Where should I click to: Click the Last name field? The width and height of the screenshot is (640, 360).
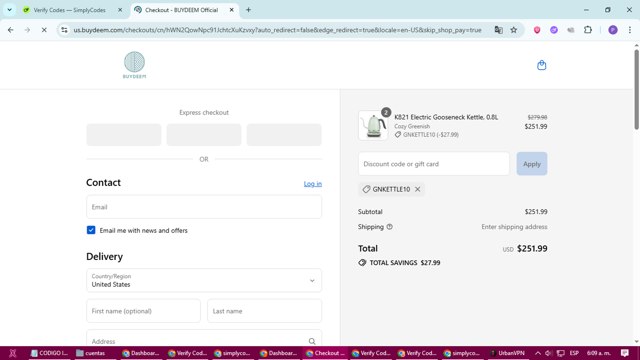[x=264, y=311]
